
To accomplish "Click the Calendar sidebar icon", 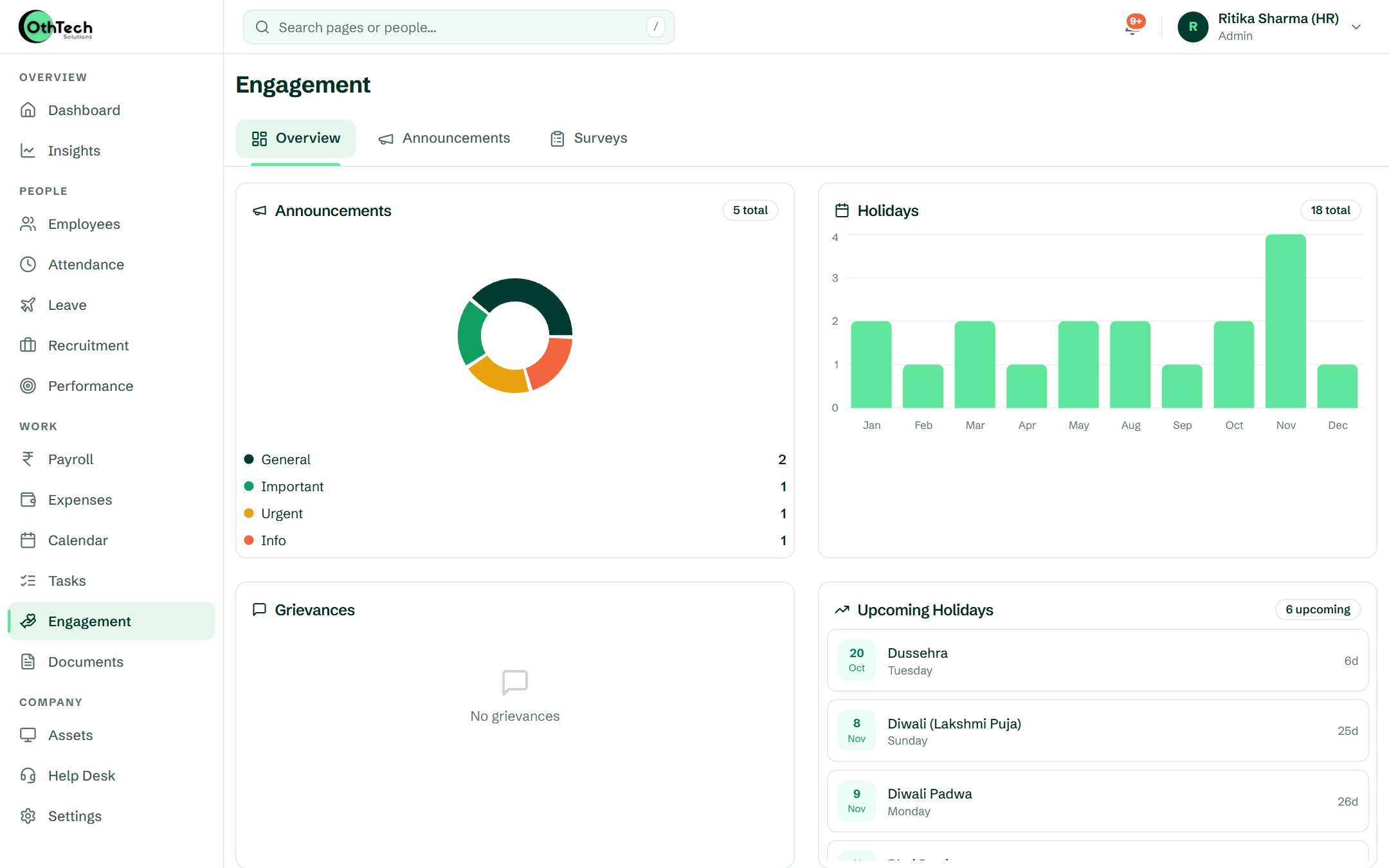I will pyautogui.click(x=28, y=540).
